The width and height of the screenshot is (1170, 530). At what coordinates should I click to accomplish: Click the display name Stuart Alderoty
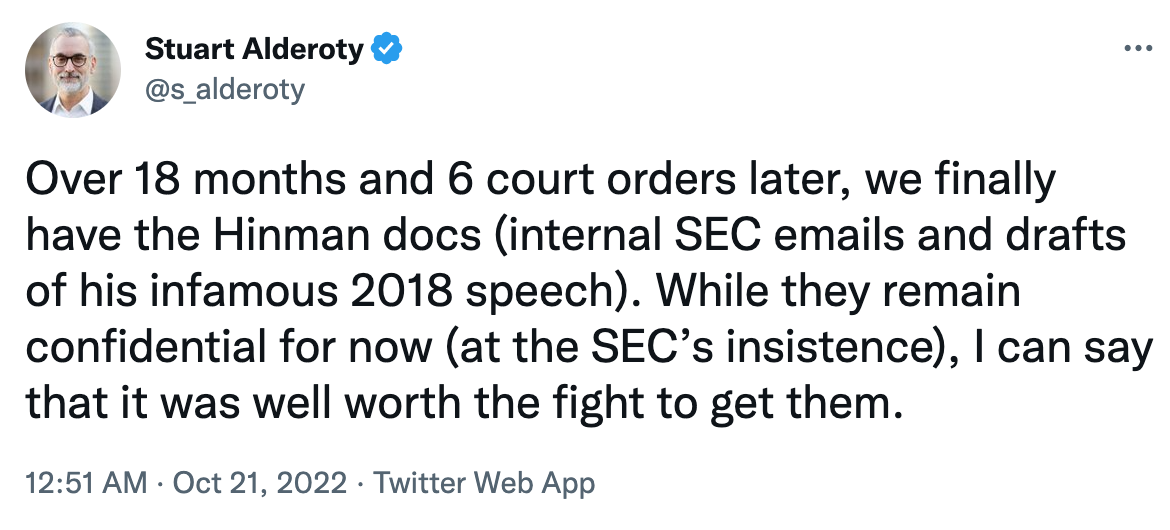[254, 49]
